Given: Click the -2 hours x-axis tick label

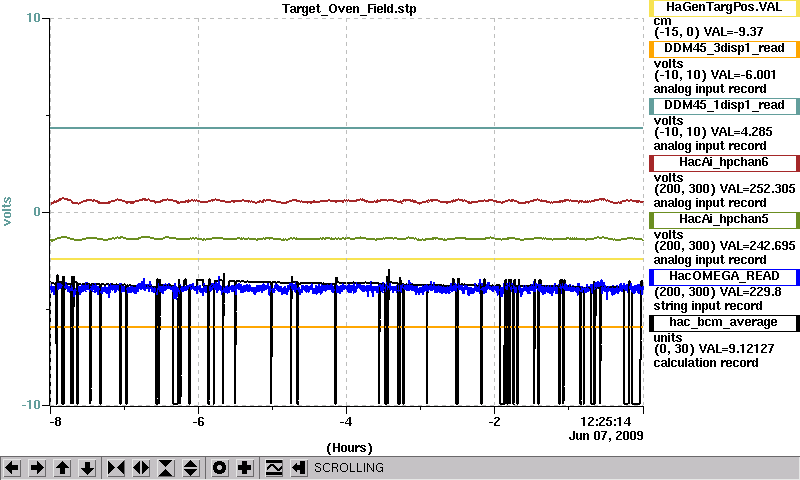Looking at the screenshot, I should point(494,422).
